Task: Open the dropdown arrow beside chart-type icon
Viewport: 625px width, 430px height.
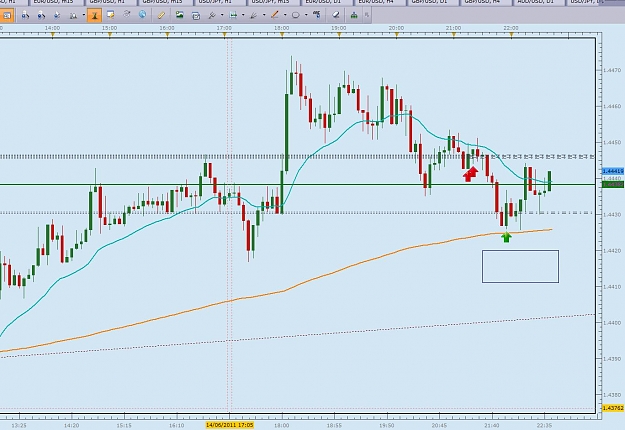Action: [83, 16]
